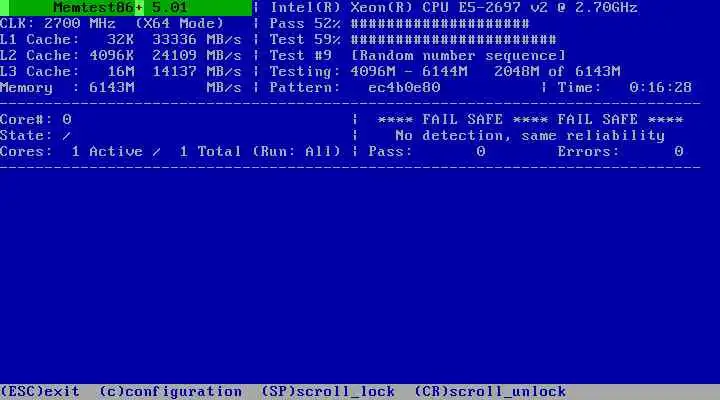Click the Memory 6143M readout
Image resolution: width=720 pixels, height=400 pixels.
[x=112, y=87]
